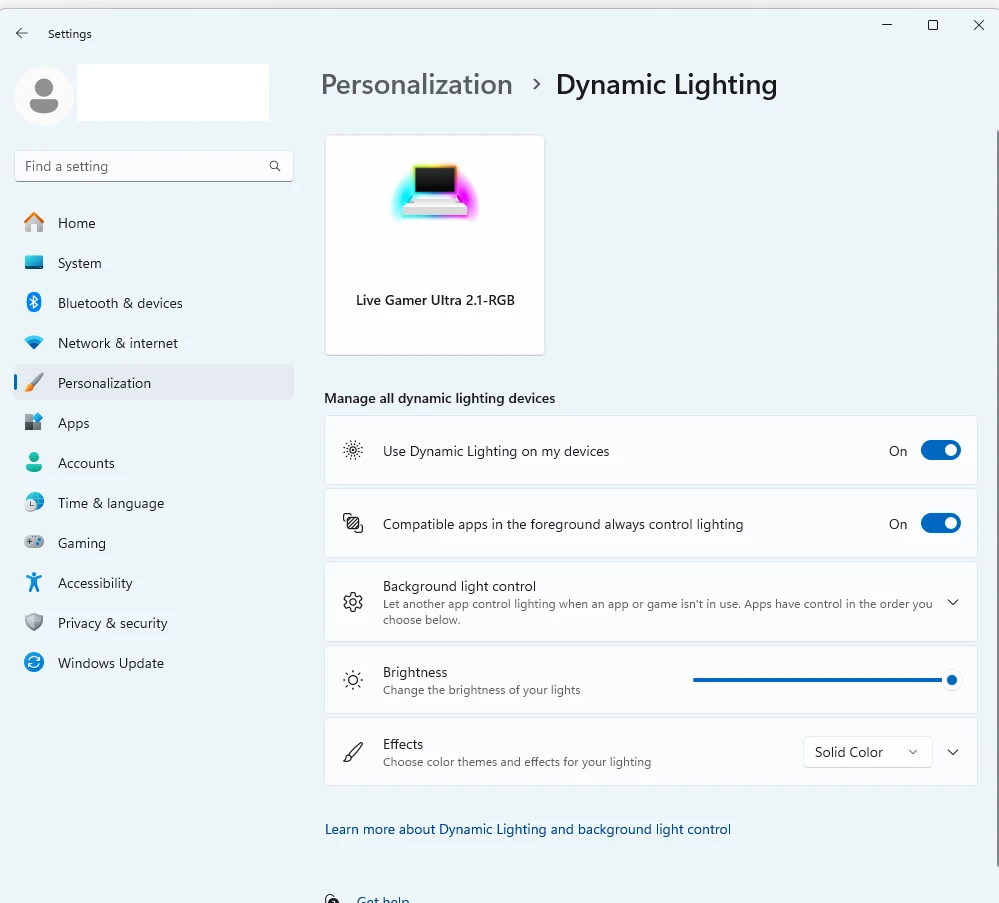999x903 pixels.
Task: Click the Network & internet Wi-Fi icon
Action: pyautogui.click(x=34, y=343)
